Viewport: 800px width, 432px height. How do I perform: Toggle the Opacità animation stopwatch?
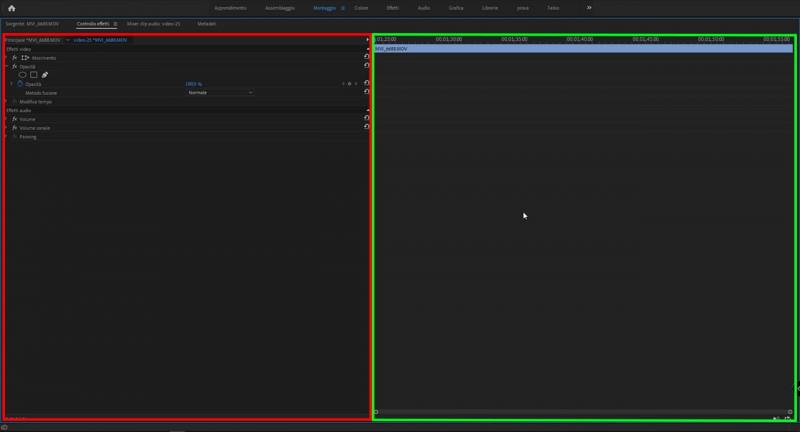(20, 84)
